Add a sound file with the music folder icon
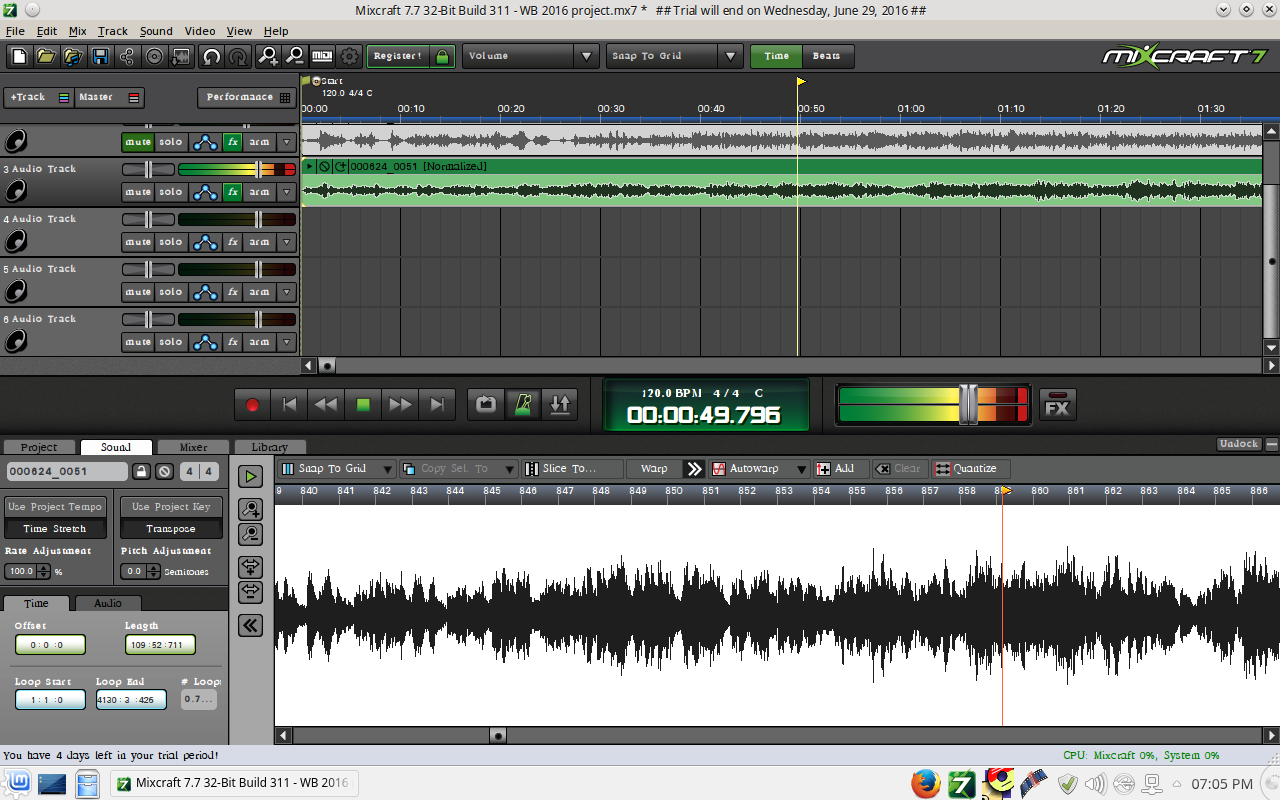Image resolution: width=1280 pixels, height=800 pixels. tap(73, 56)
